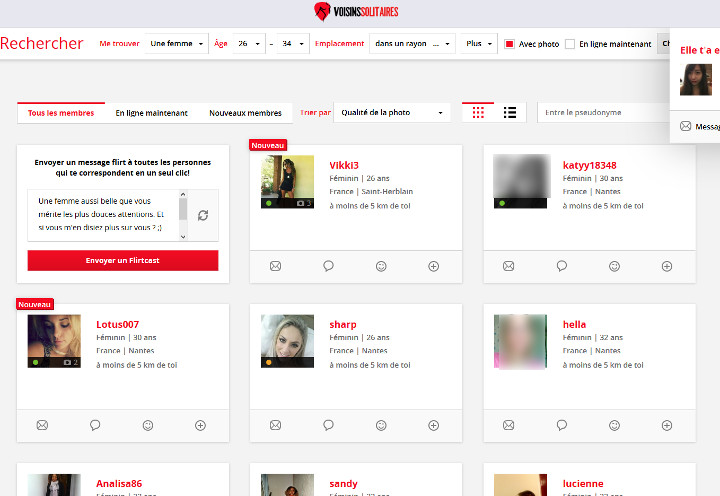720x496 pixels.
Task: Send a smiley wink to katyy18348
Action: tap(614, 266)
